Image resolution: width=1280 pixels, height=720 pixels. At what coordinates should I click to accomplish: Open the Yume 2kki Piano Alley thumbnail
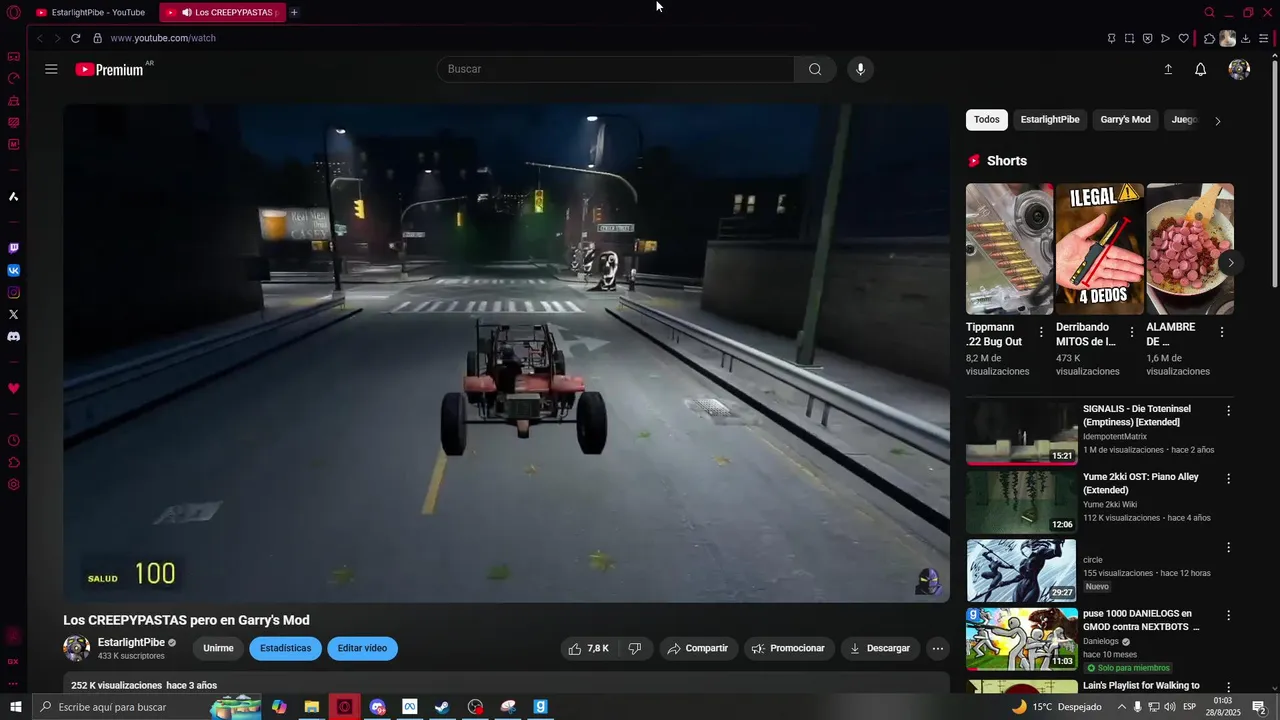(x=1021, y=502)
